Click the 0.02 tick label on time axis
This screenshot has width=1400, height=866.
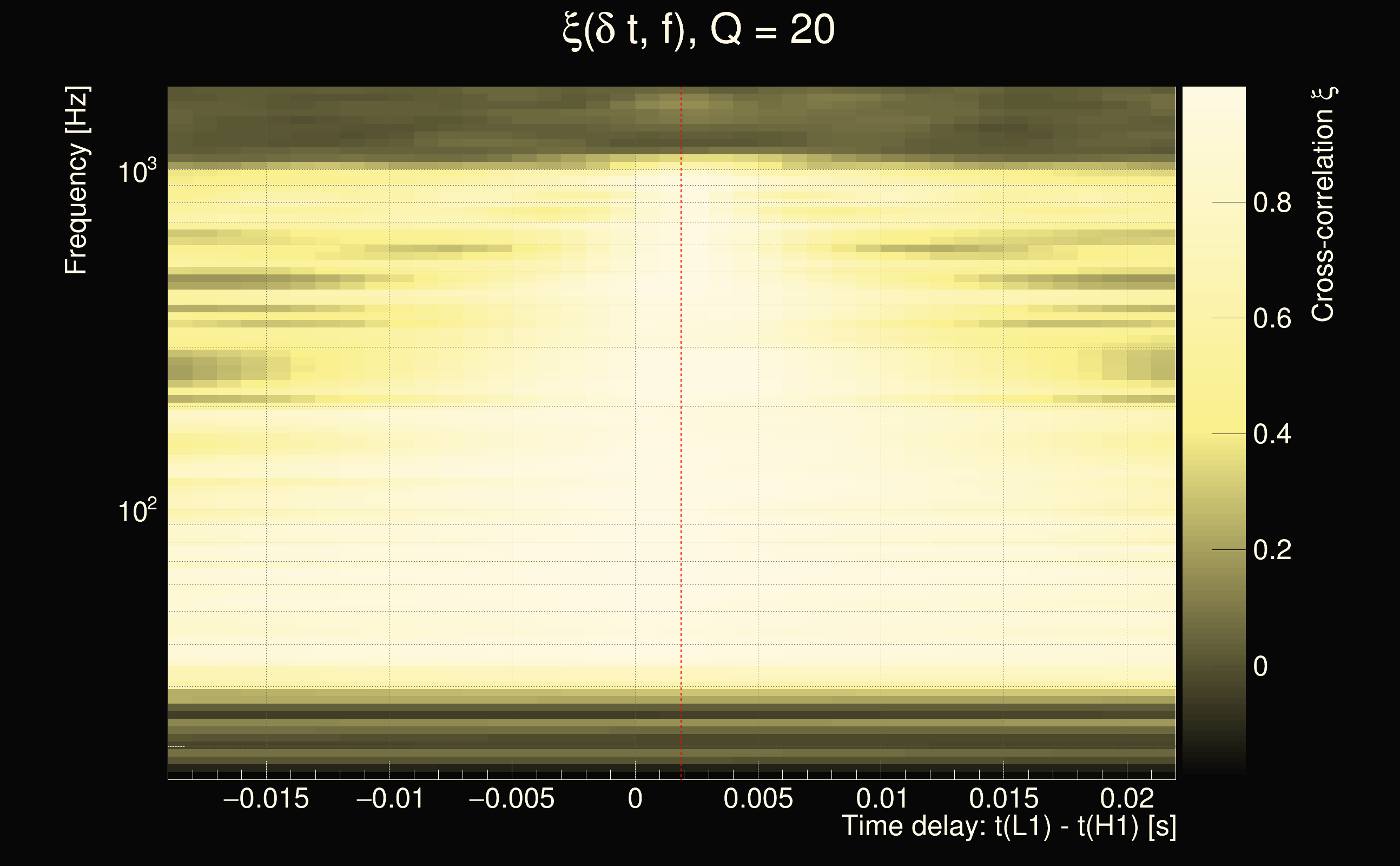tap(1126, 798)
